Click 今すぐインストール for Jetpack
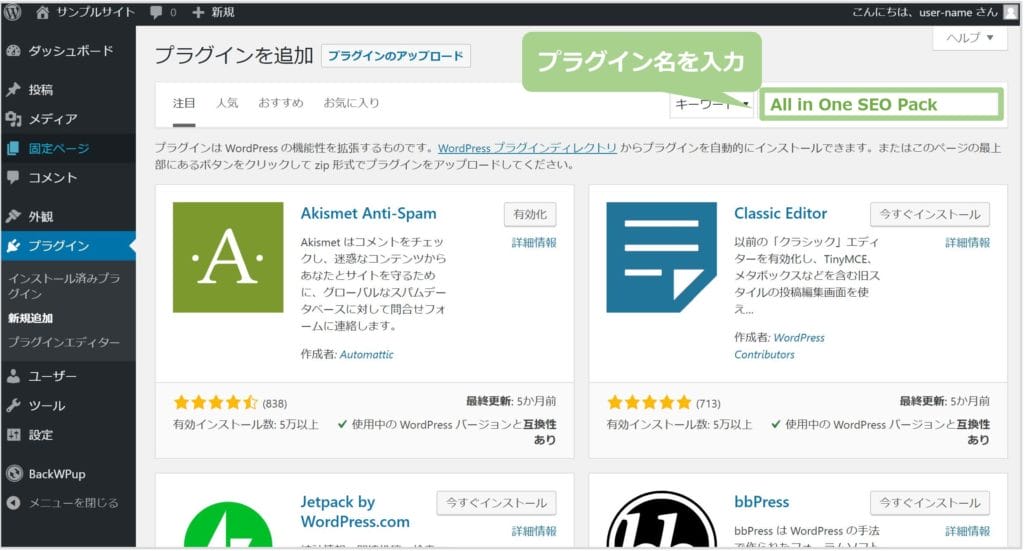 [496, 503]
